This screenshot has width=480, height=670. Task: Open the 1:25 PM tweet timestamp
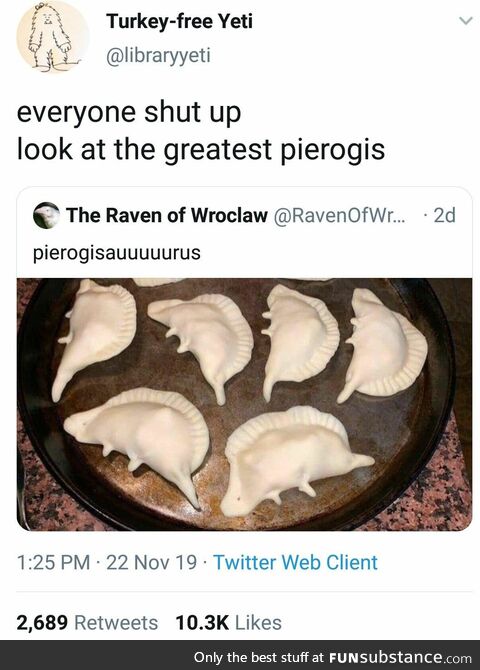click(53, 562)
